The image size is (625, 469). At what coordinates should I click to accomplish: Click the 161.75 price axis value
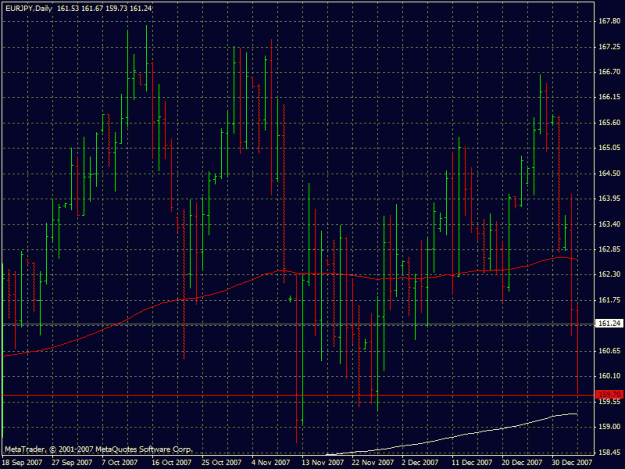pos(610,300)
